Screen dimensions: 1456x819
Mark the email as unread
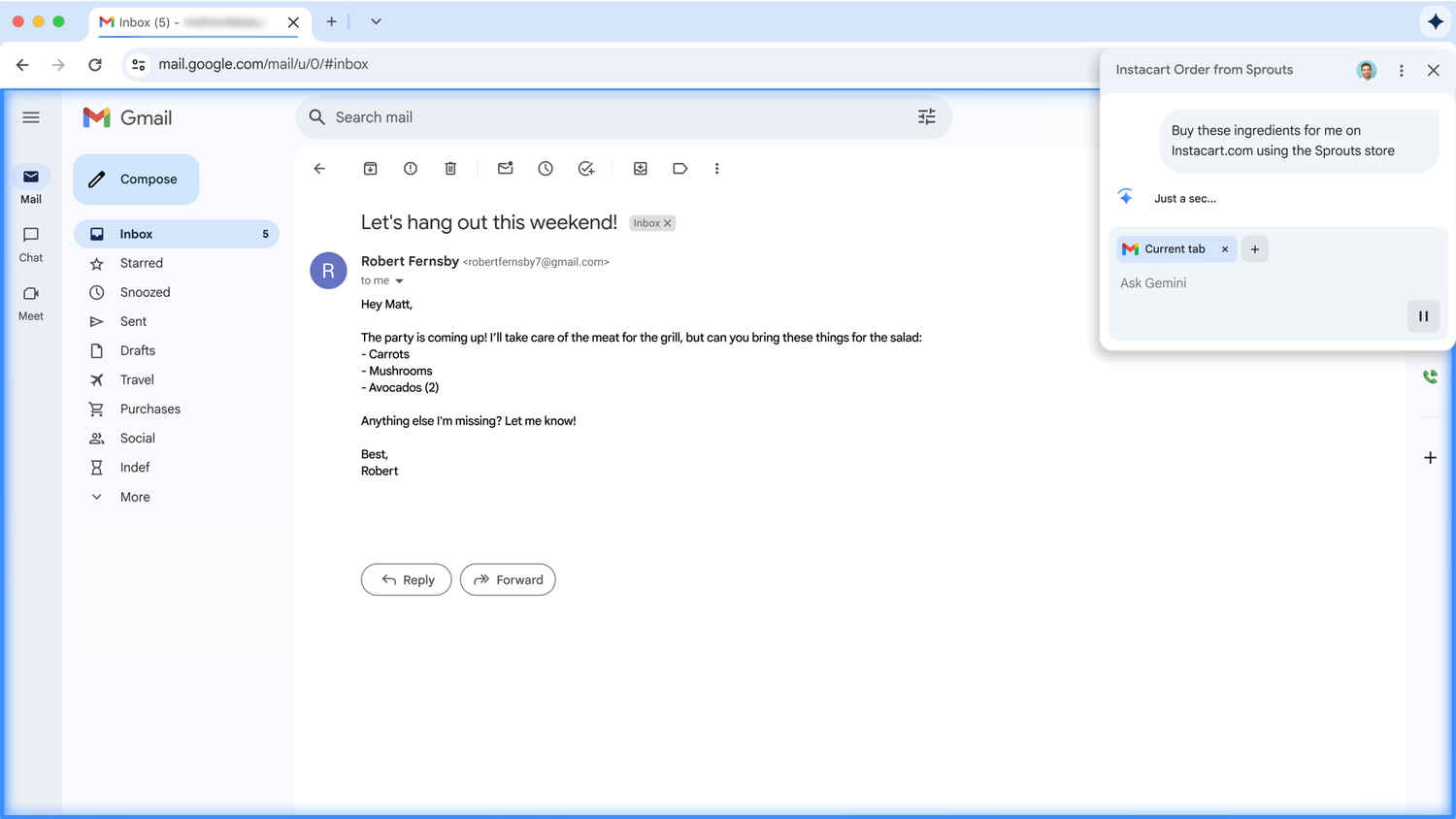pos(505,169)
